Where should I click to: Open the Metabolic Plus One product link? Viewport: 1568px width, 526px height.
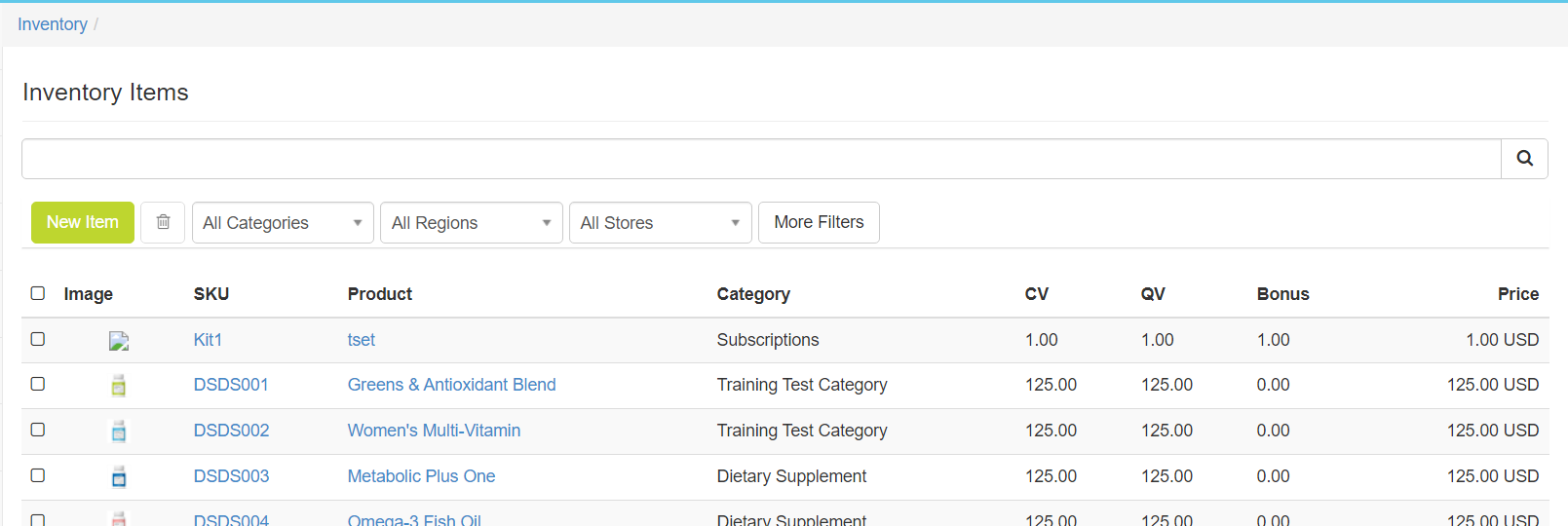tap(421, 476)
